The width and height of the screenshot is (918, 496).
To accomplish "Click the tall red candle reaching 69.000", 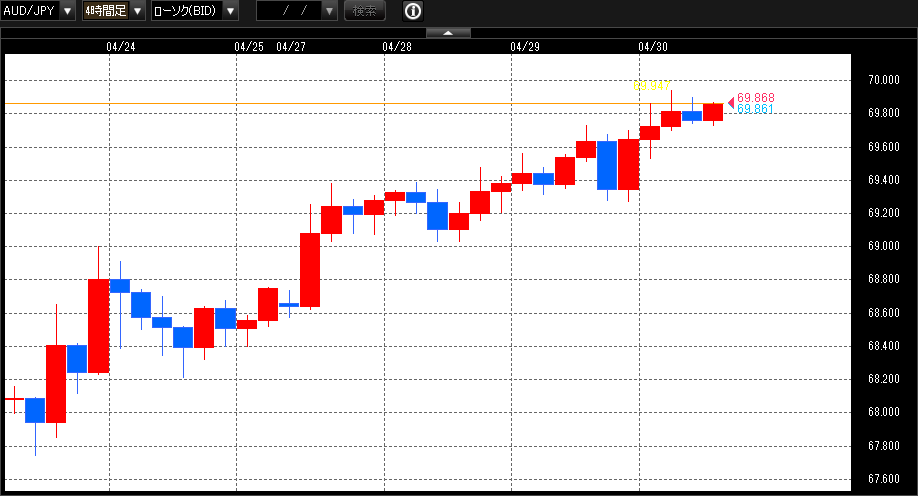I will point(98,326).
